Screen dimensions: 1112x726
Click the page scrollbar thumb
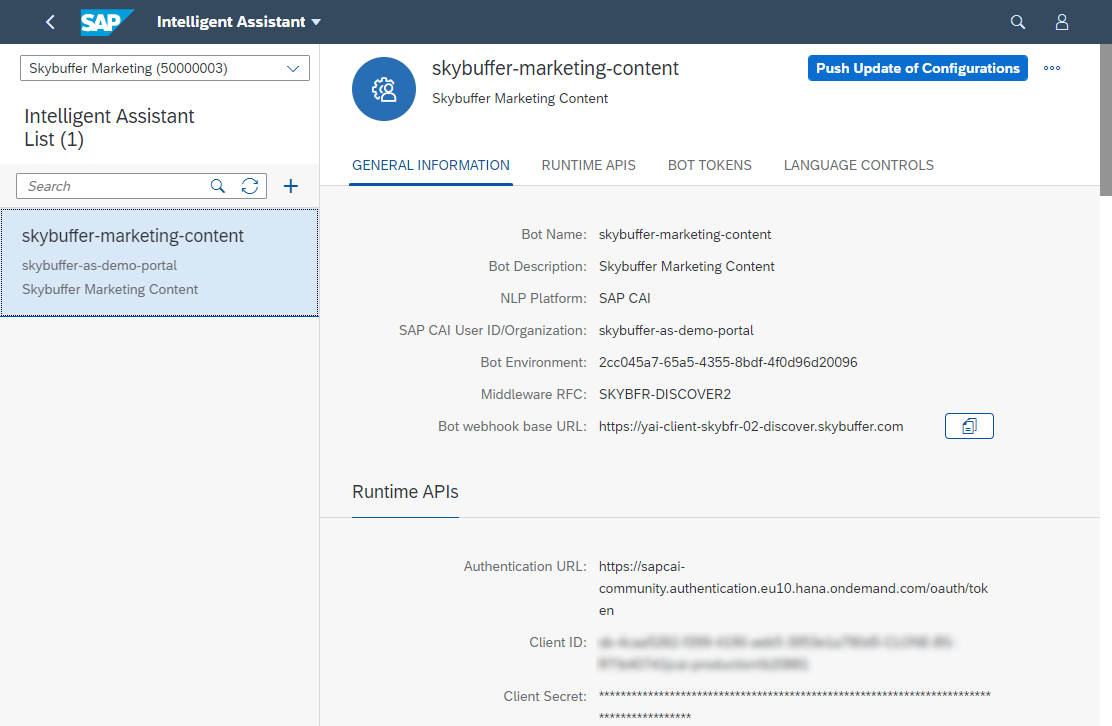click(1106, 119)
